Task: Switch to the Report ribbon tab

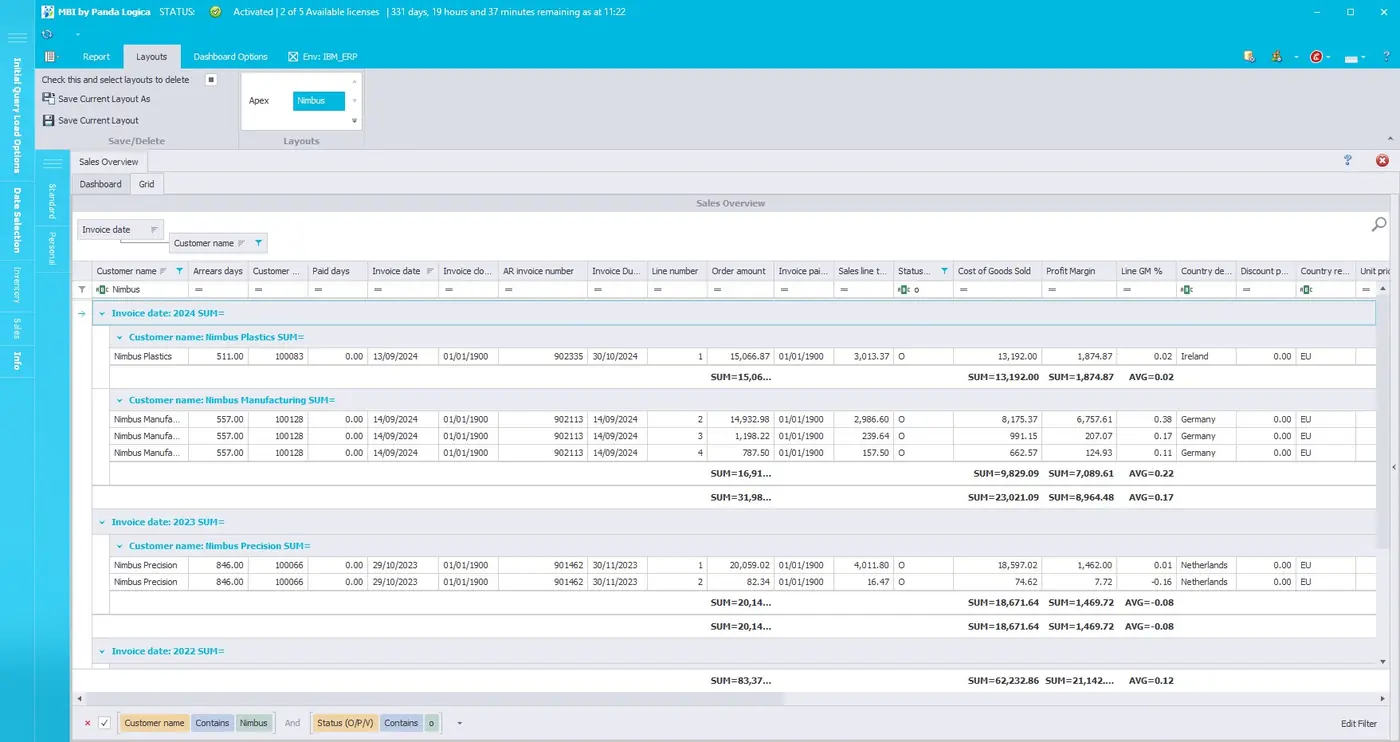Action: tap(96, 57)
